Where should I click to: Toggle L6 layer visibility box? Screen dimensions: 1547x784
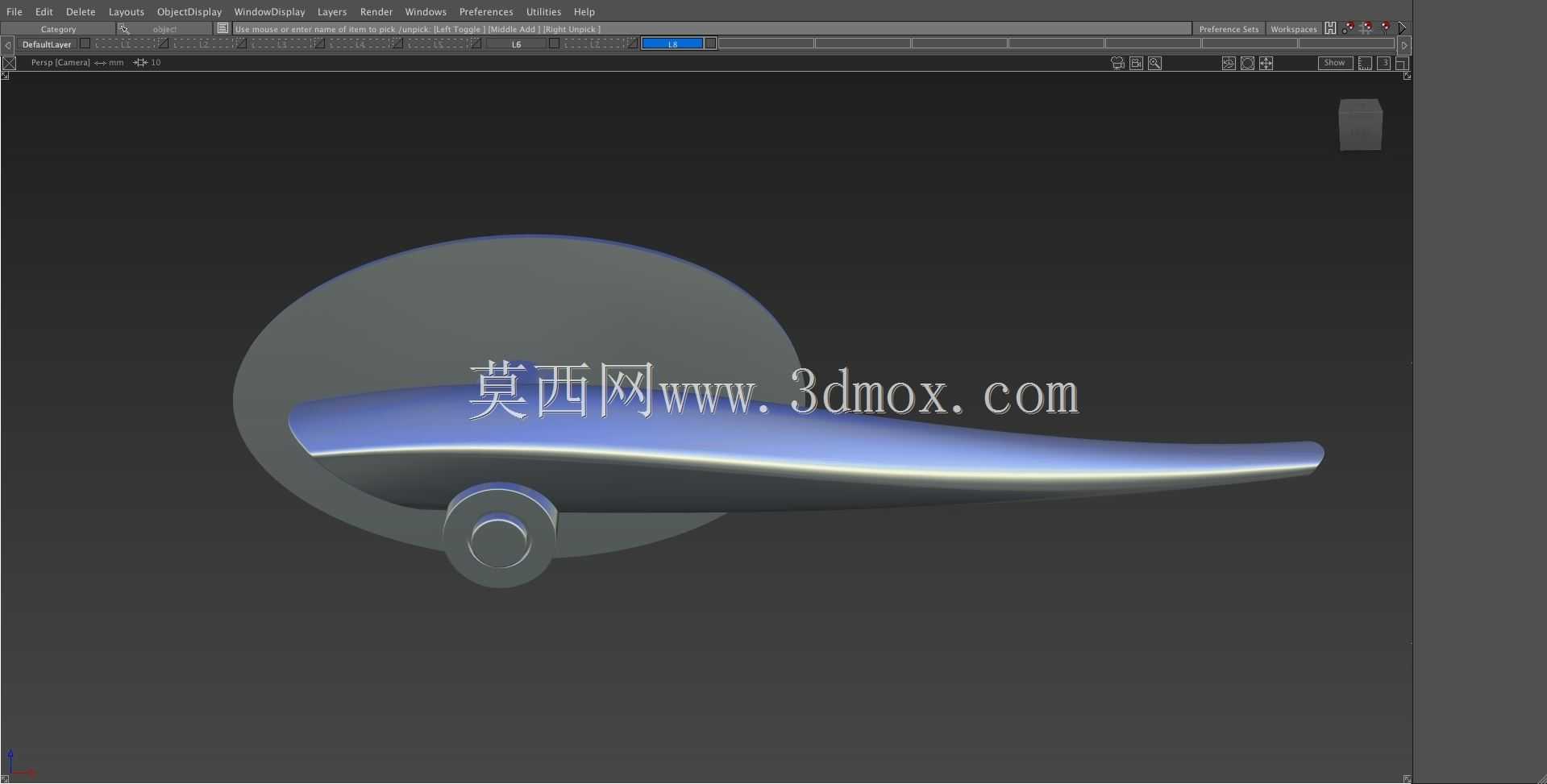[554, 44]
